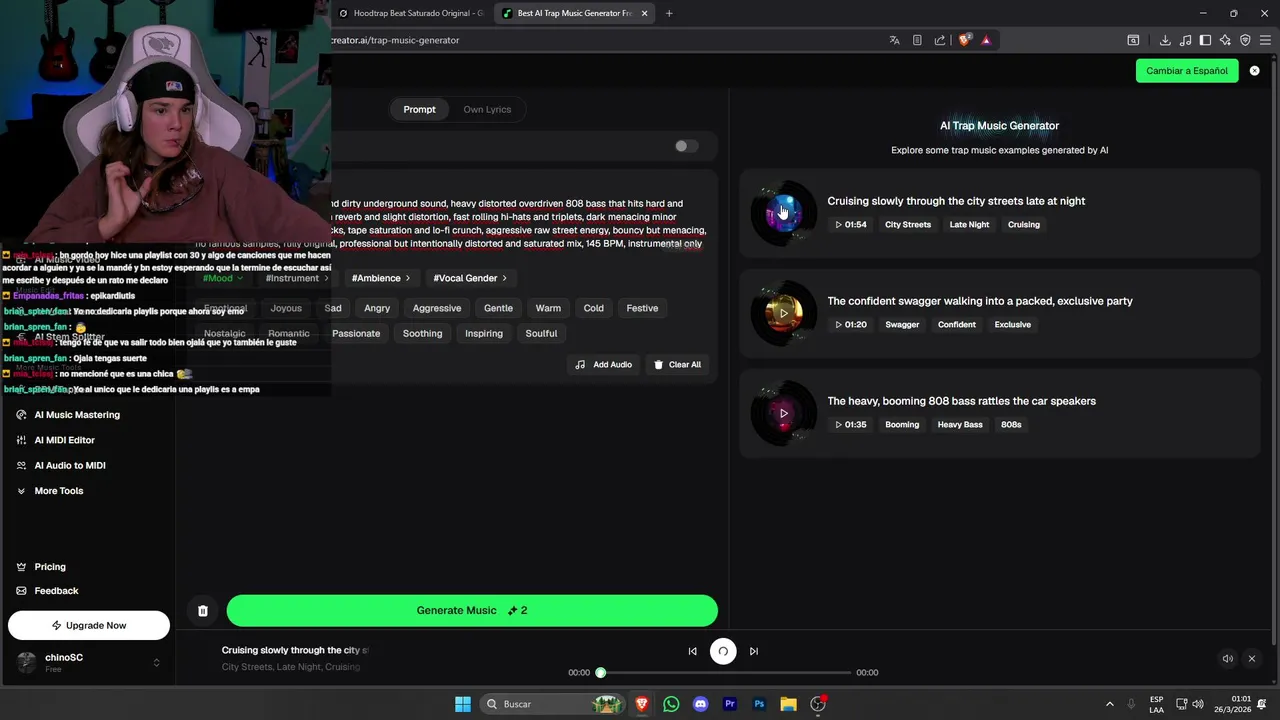The width and height of the screenshot is (1280, 720).
Task: Open Adobe Premiere Pro from taskbar
Action: click(730, 704)
